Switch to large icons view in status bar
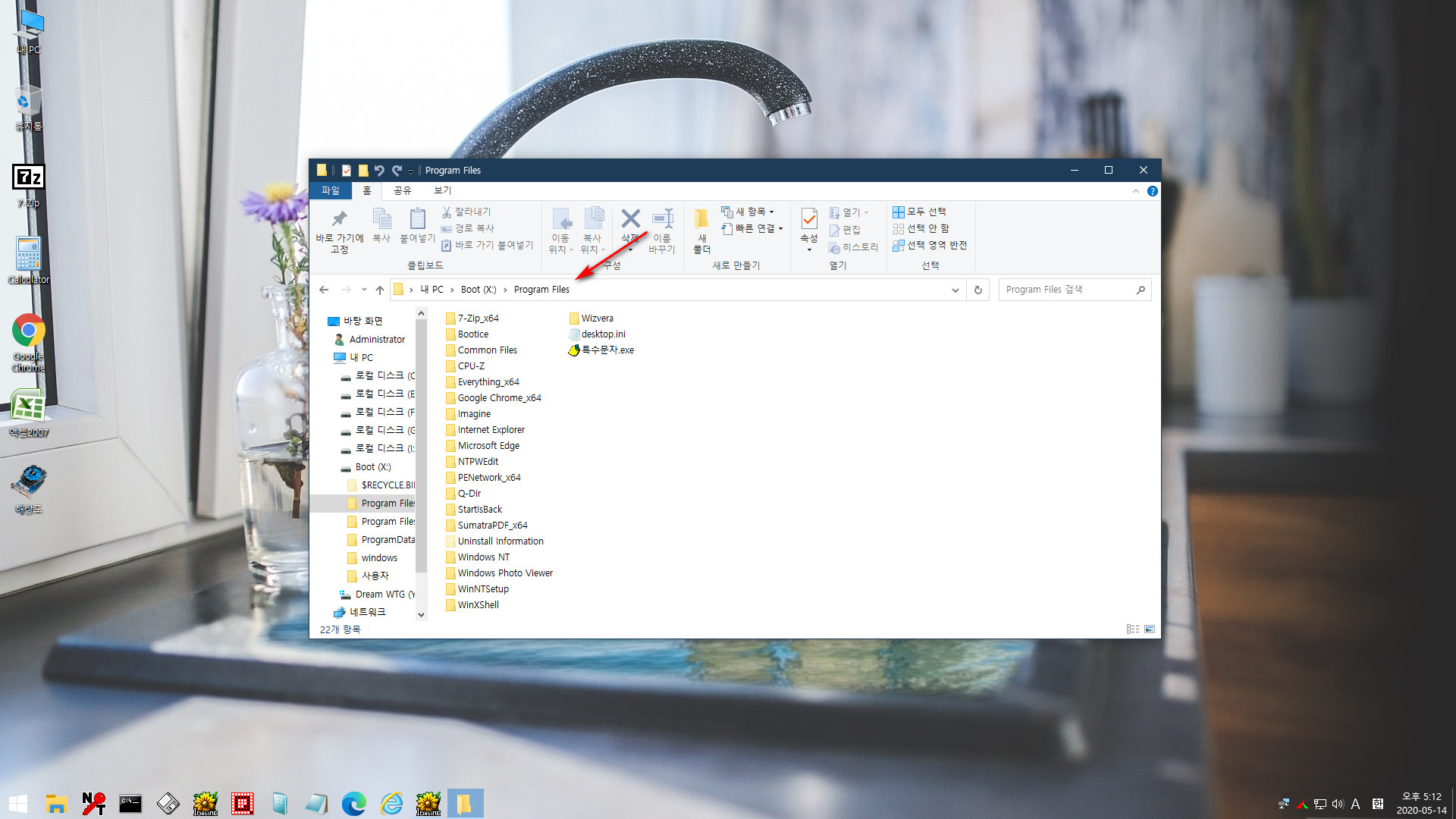 pos(1150,629)
